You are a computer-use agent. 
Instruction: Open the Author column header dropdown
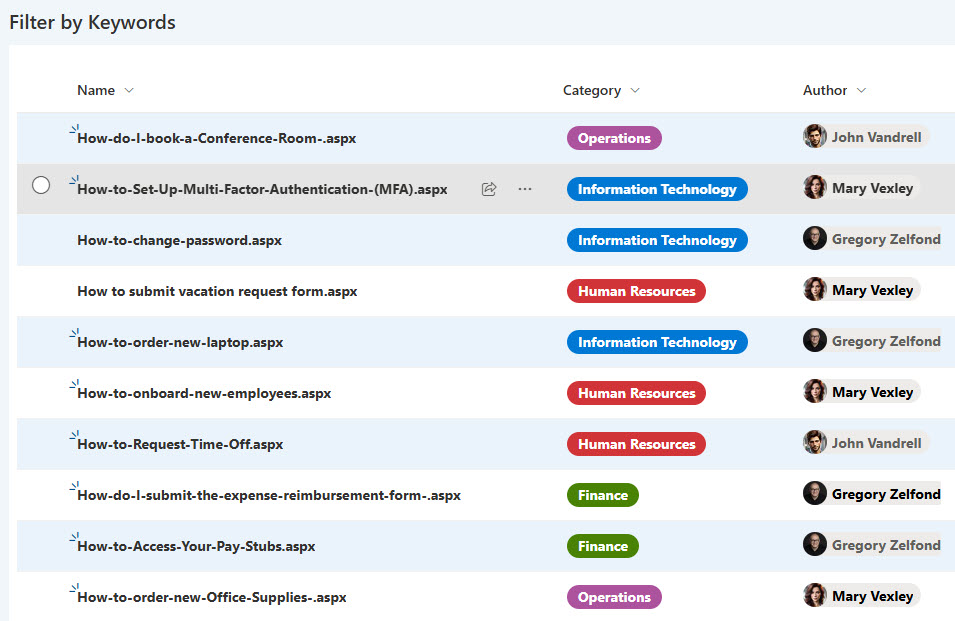861,91
